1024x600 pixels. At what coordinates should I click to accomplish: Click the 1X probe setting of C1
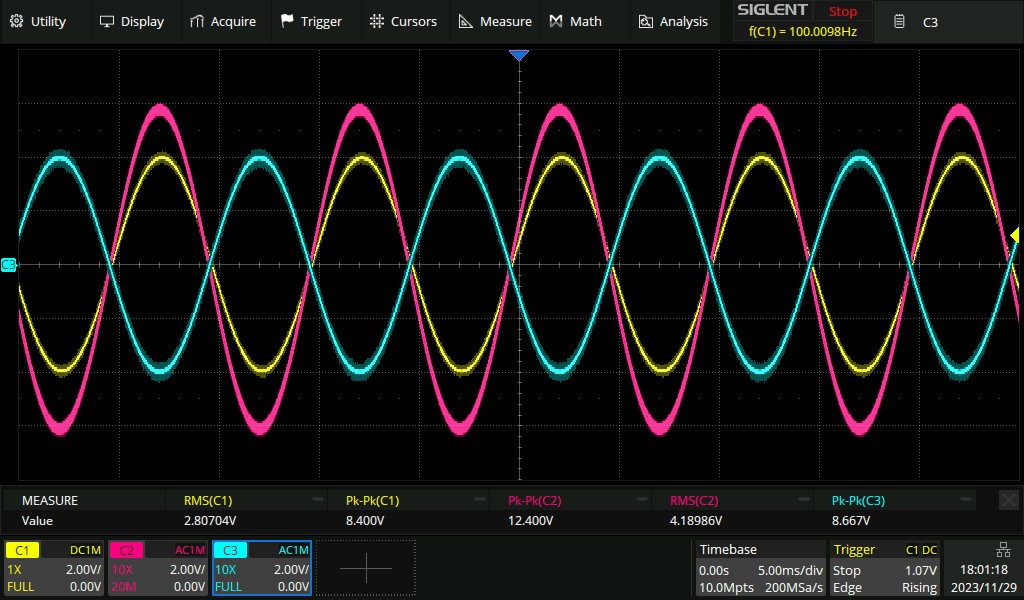14,570
